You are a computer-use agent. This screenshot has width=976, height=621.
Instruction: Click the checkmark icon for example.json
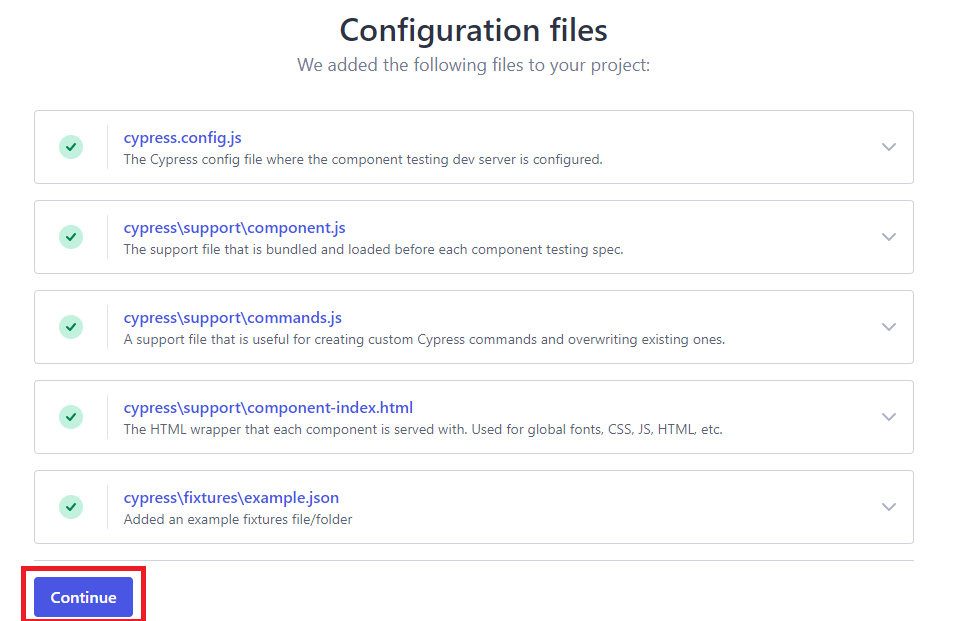pos(70,507)
